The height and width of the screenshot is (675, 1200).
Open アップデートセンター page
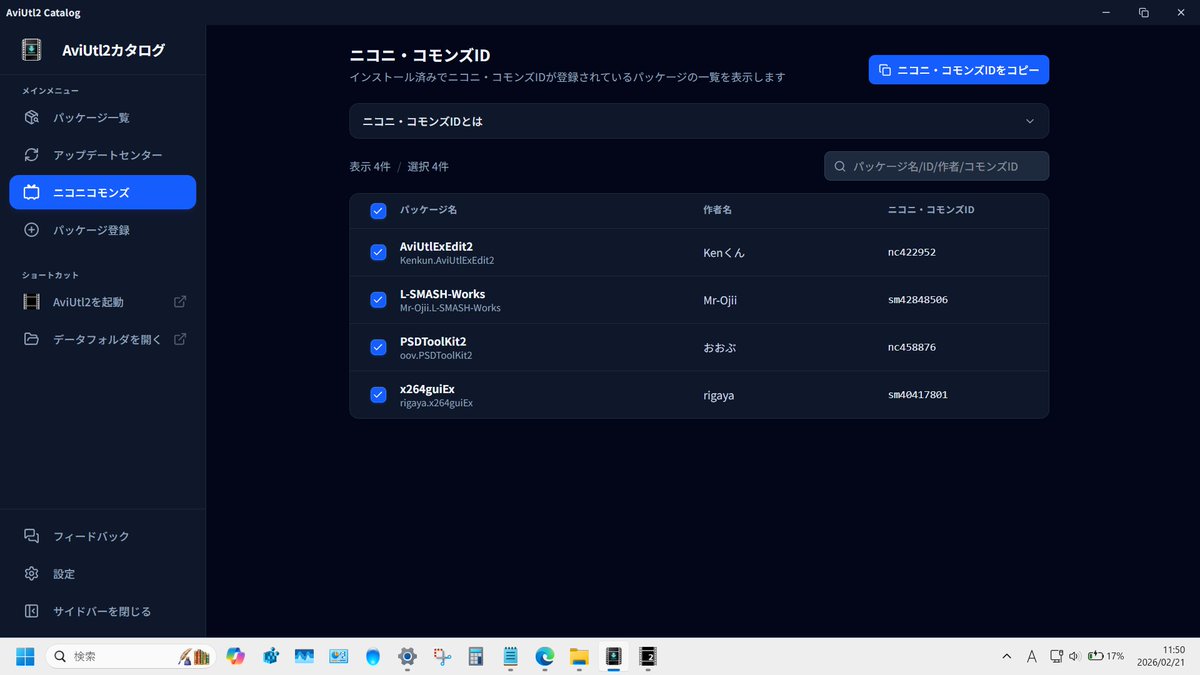click(102, 155)
